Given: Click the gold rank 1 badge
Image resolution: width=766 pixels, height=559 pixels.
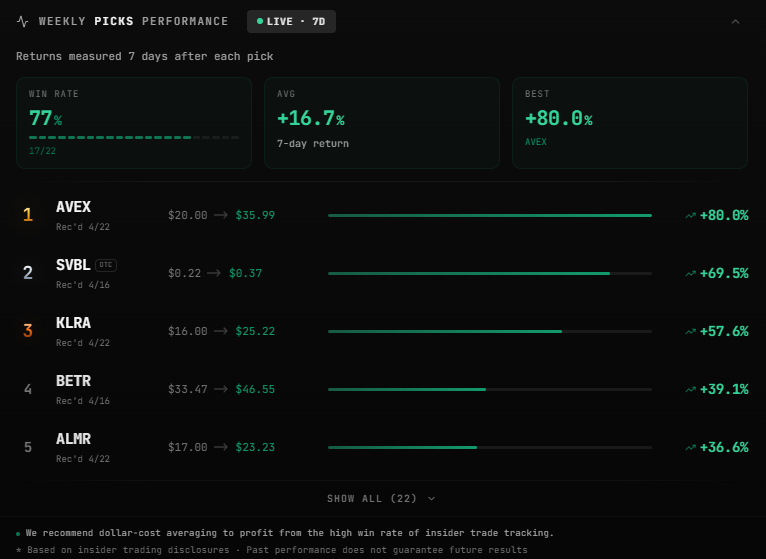Looking at the screenshot, I should 28,215.
